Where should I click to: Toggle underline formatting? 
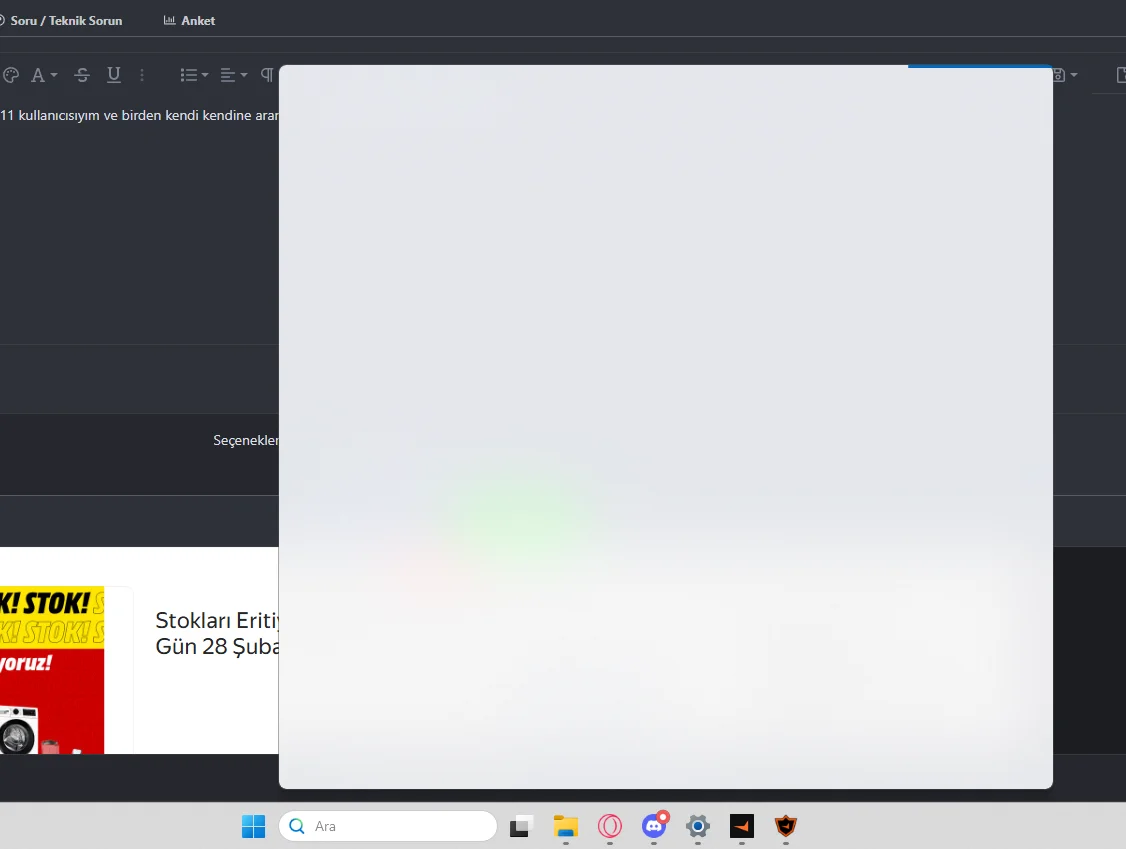tap(113, 75)
